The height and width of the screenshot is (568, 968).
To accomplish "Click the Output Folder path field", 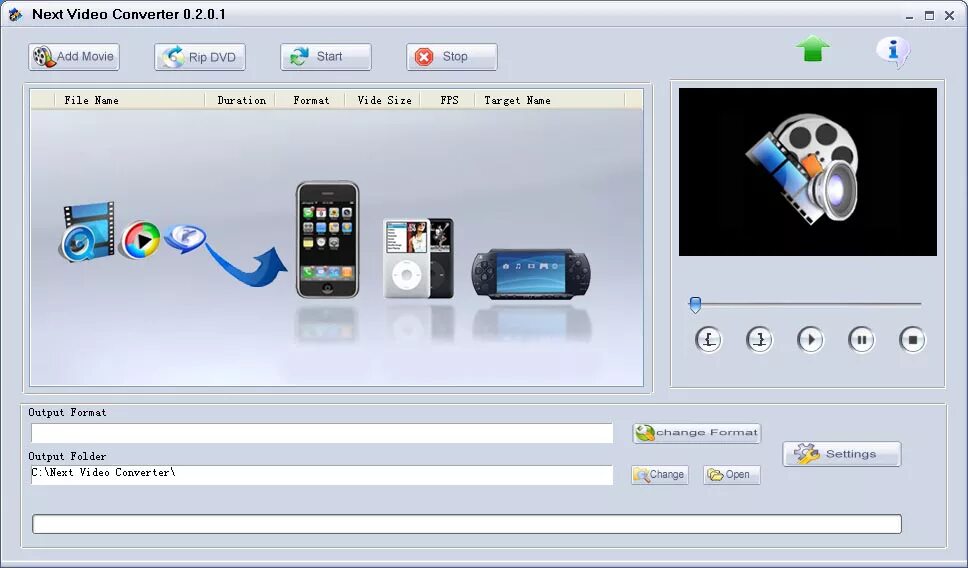I will (x=322, y=475).
